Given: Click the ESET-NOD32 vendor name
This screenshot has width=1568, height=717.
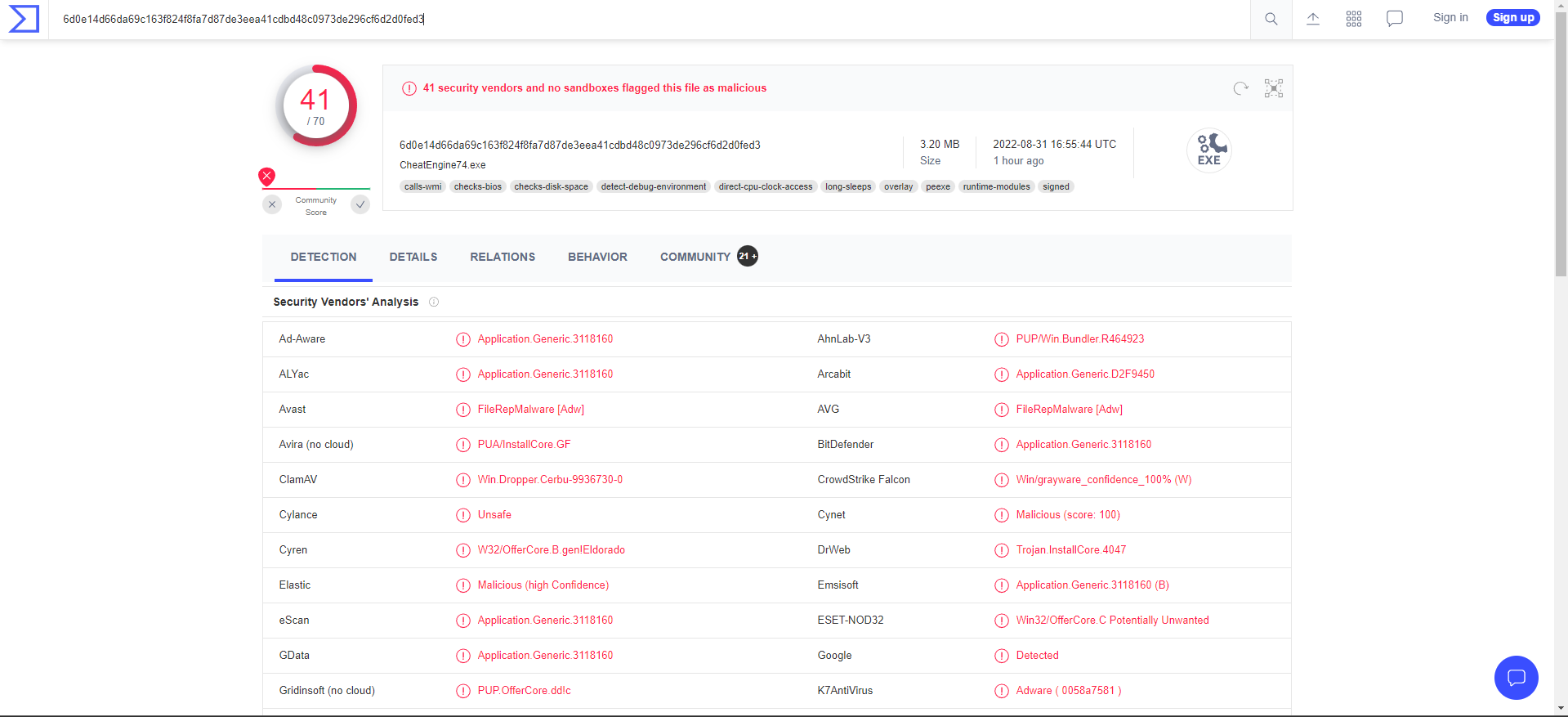Looking at the screenshot, I should pos(851,621).
